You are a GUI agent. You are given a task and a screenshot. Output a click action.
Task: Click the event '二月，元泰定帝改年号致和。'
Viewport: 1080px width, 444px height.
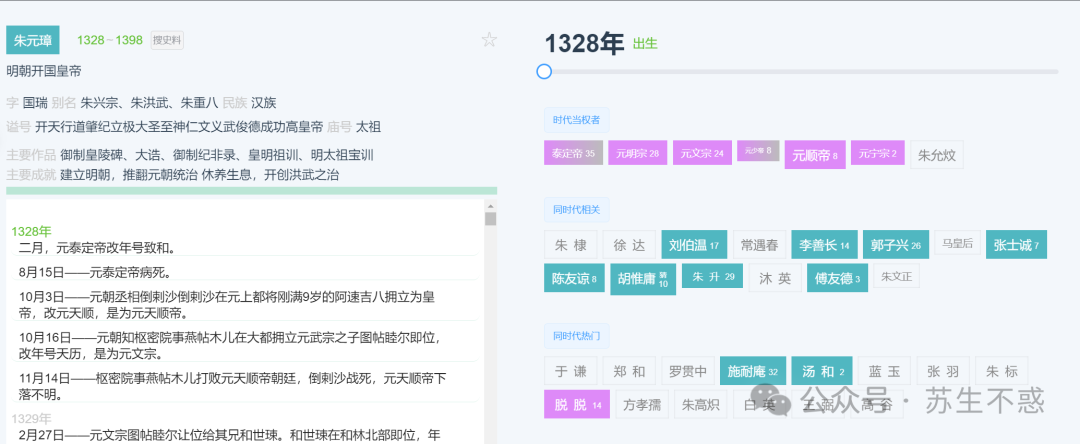[x=97, y=247]
